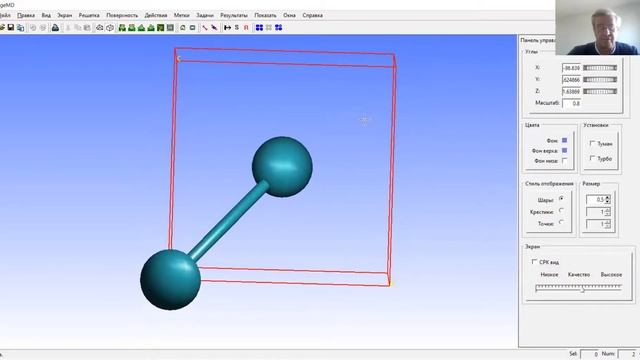640x360 pixels.
Task: Open the Экран menu
Action: click(x=64, y=15)
